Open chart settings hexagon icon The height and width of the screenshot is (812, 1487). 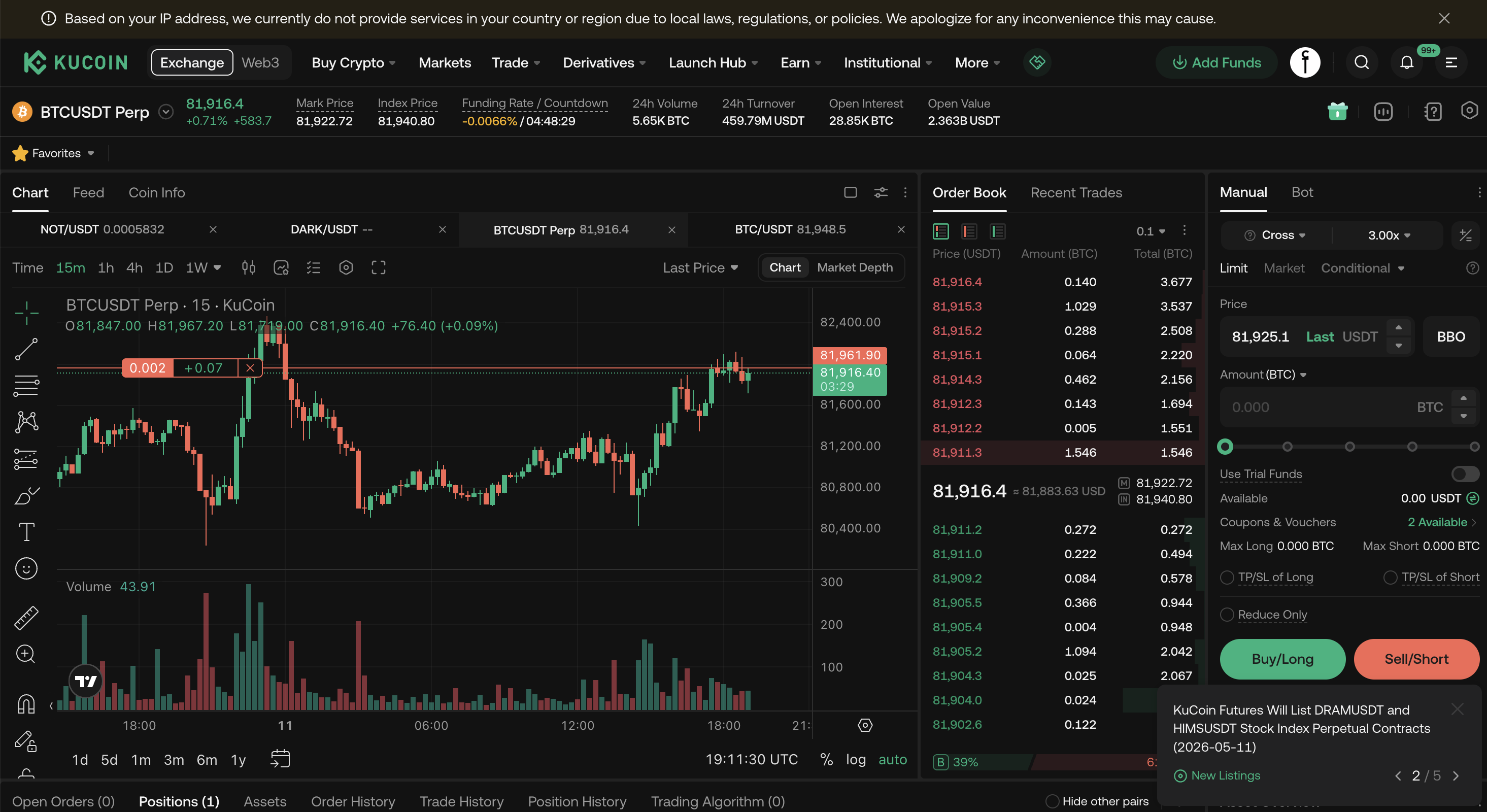pos(346,268)
